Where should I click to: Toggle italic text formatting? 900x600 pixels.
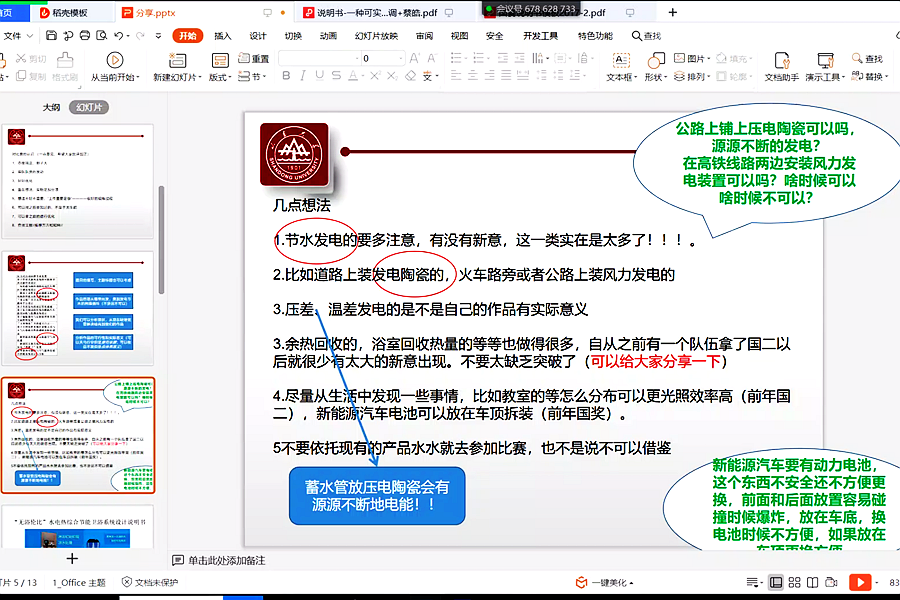point(304,77)
